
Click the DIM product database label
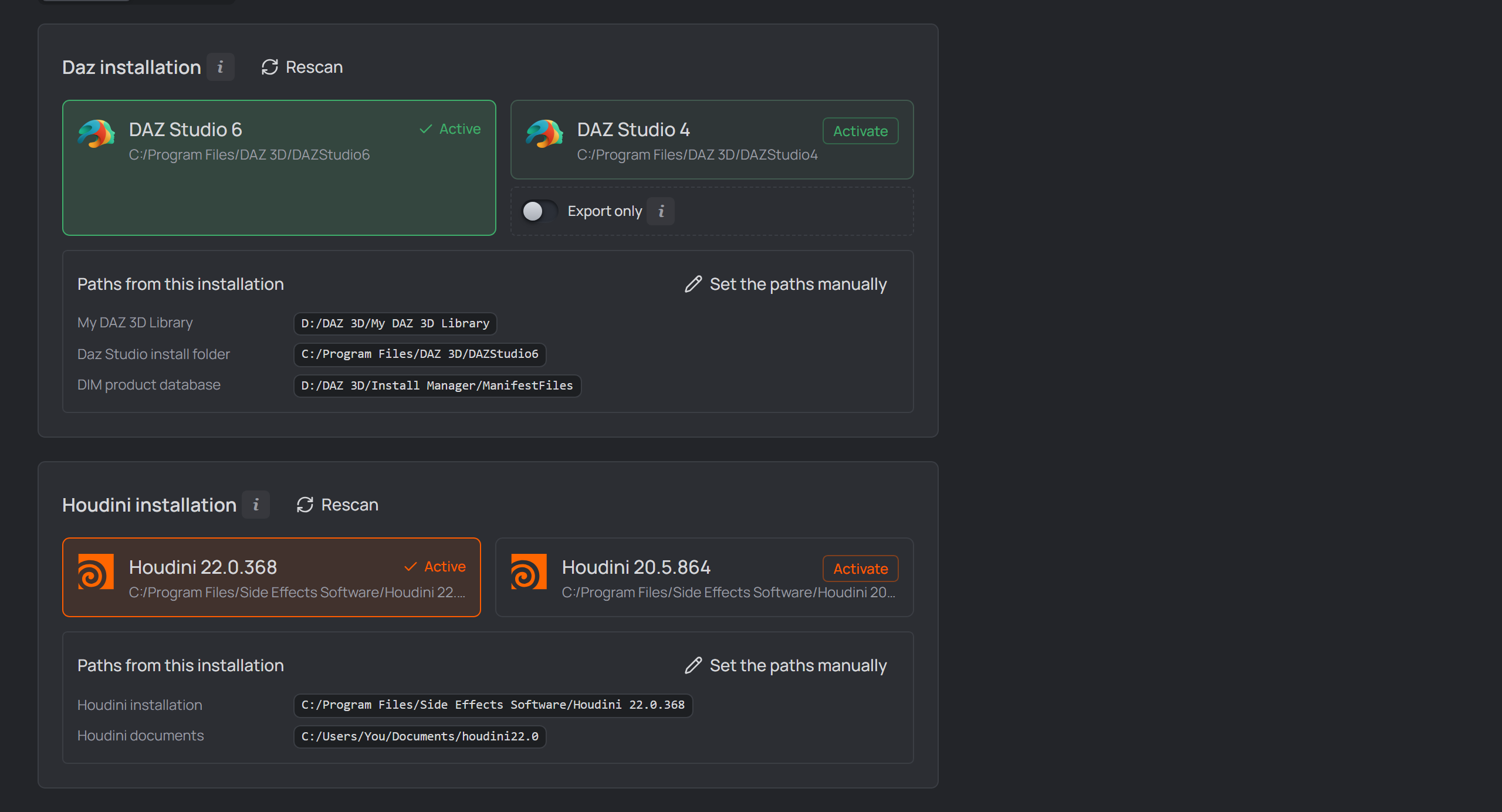click(x=149, y=385)
